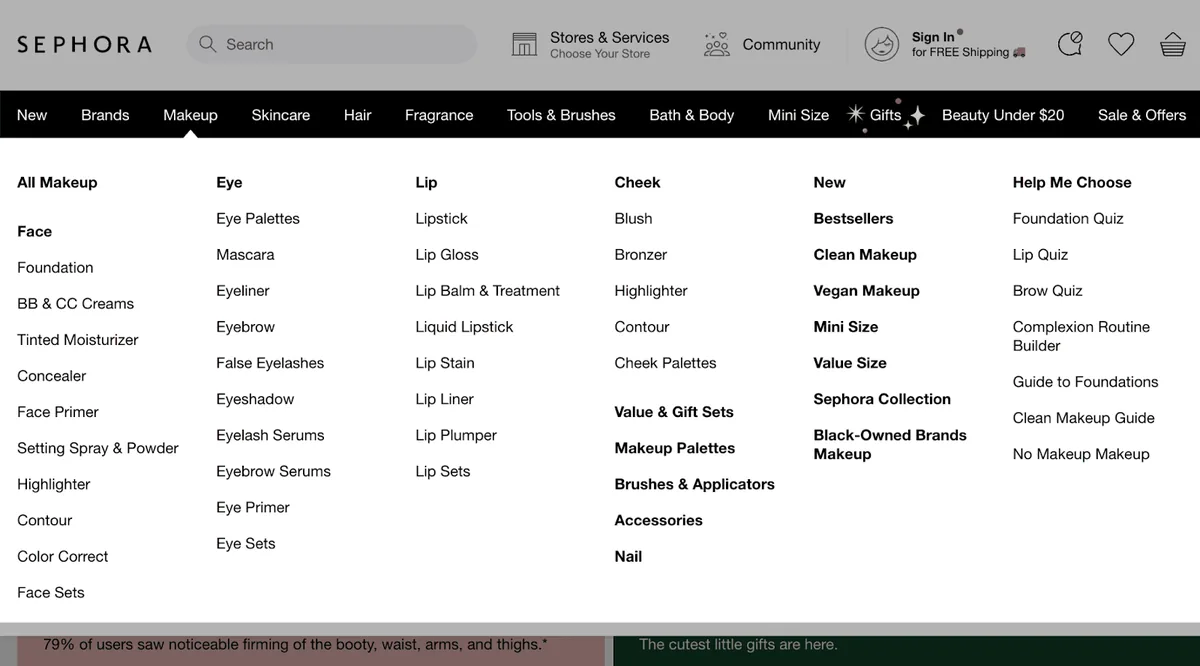Open the Clean Makeup Guide link
Viewport: 1200px width, 666px height.
tap(1084, 418)
